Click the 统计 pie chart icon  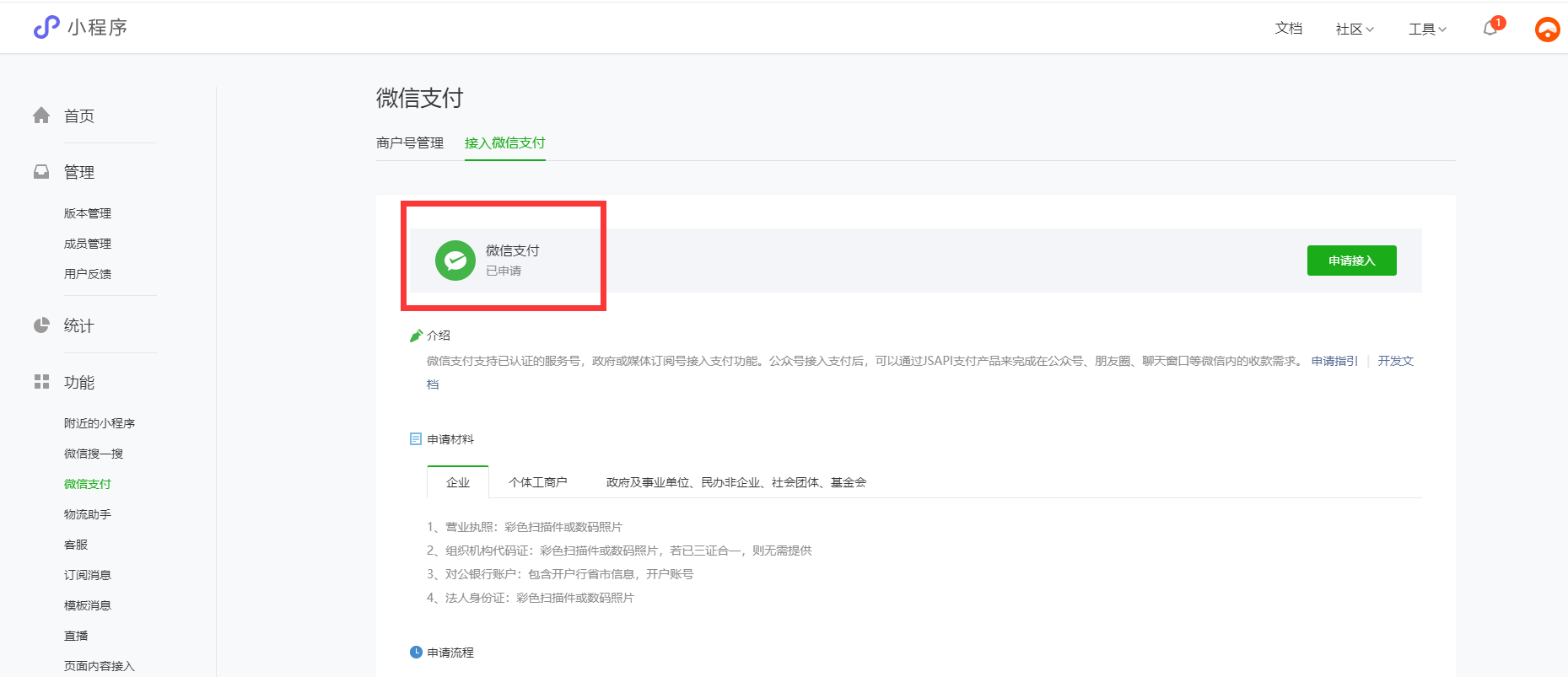tap(41, 325)
